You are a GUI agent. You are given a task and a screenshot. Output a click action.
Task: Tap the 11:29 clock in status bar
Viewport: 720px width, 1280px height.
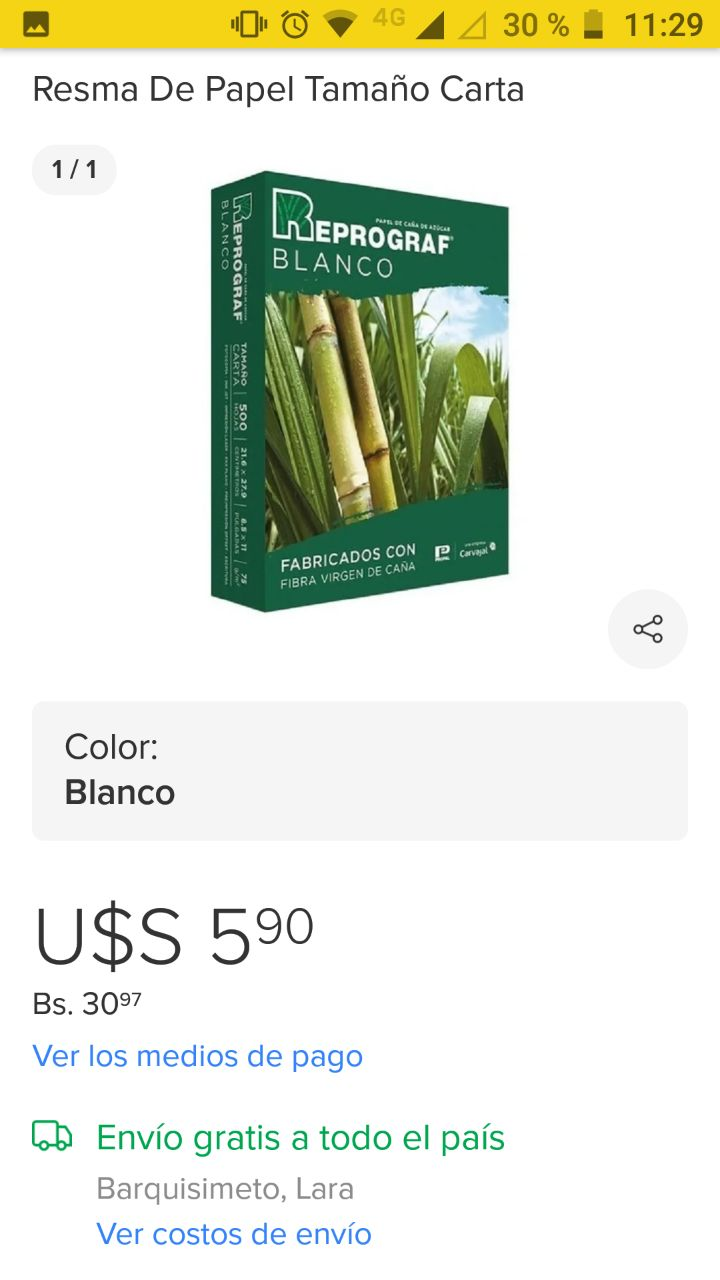click(664, 24)
